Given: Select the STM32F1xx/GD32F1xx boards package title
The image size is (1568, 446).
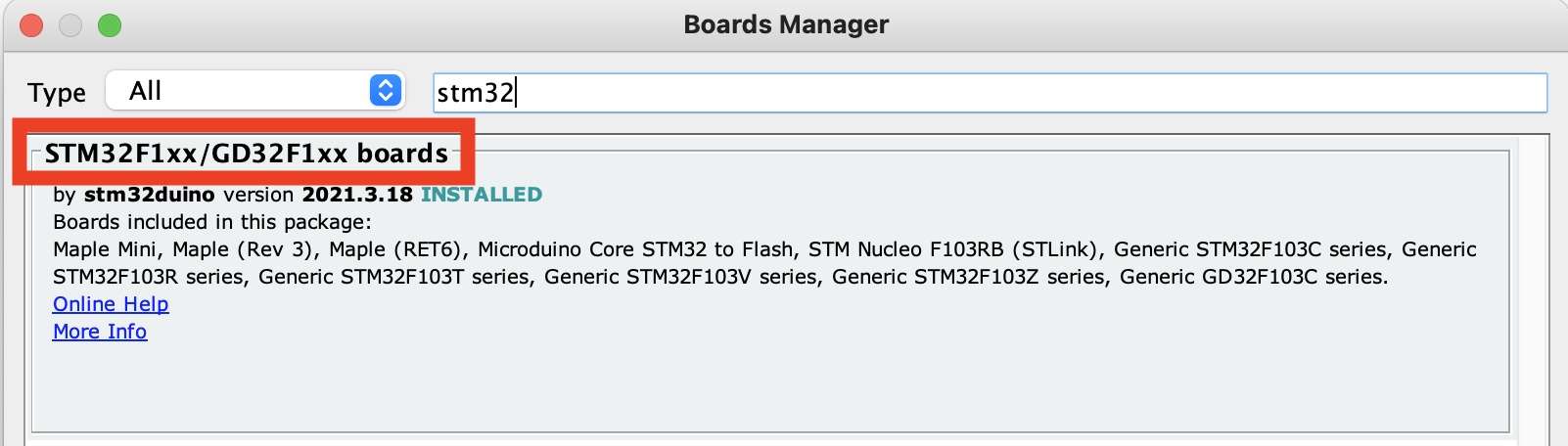Looking at the screenshot, I should (246, 154).
